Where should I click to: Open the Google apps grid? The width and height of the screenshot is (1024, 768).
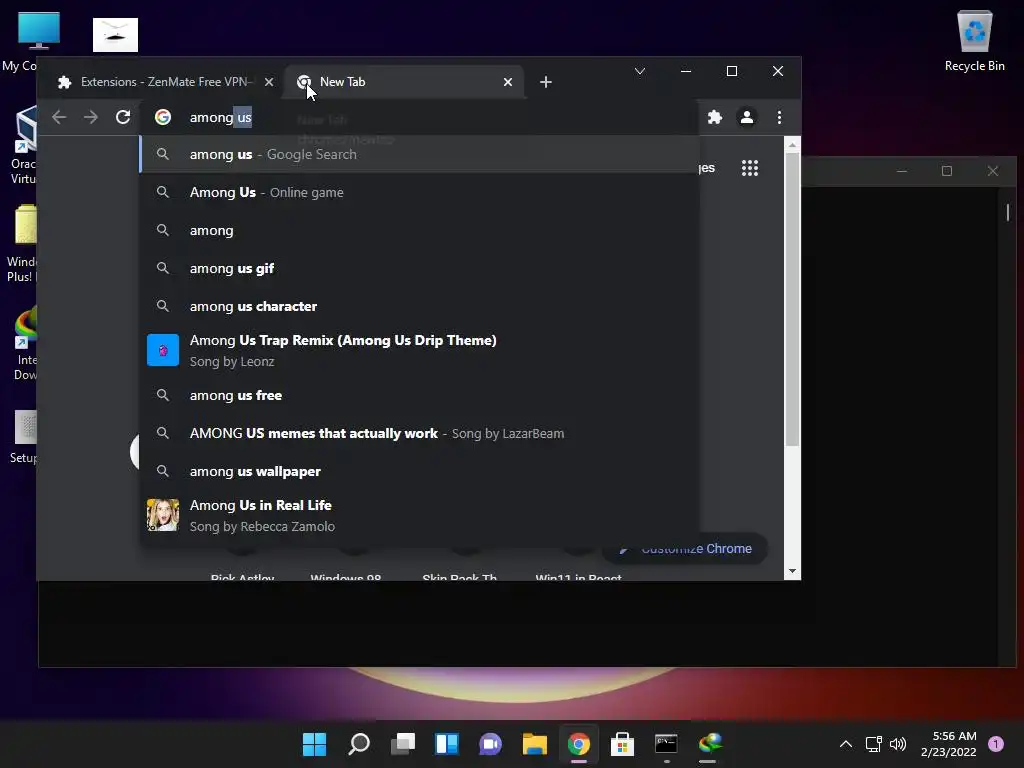tap(750, 168)
